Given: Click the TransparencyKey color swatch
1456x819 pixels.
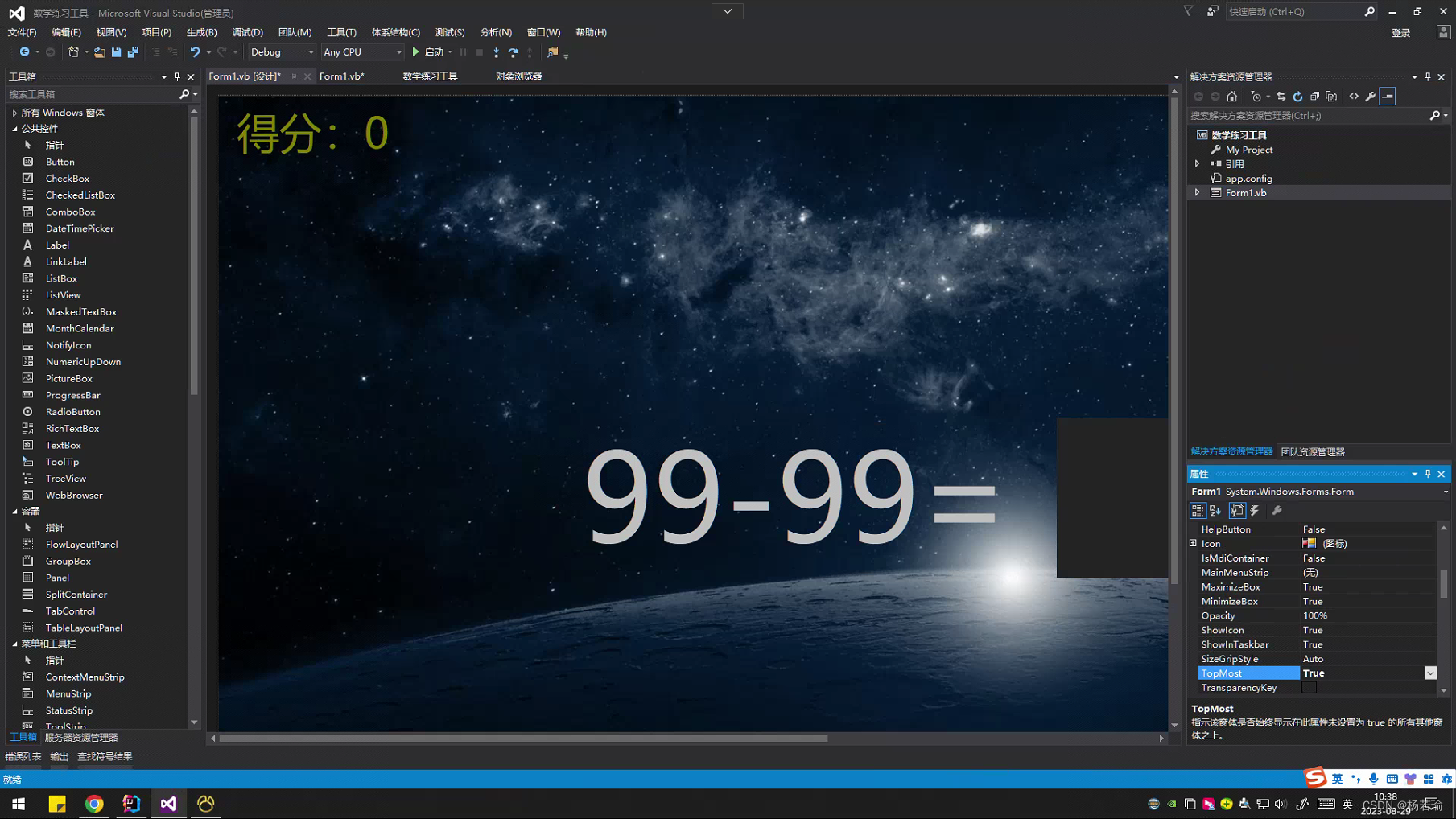Looking at the screenshot, I should pyautogui.click(x=1310, y=688).
